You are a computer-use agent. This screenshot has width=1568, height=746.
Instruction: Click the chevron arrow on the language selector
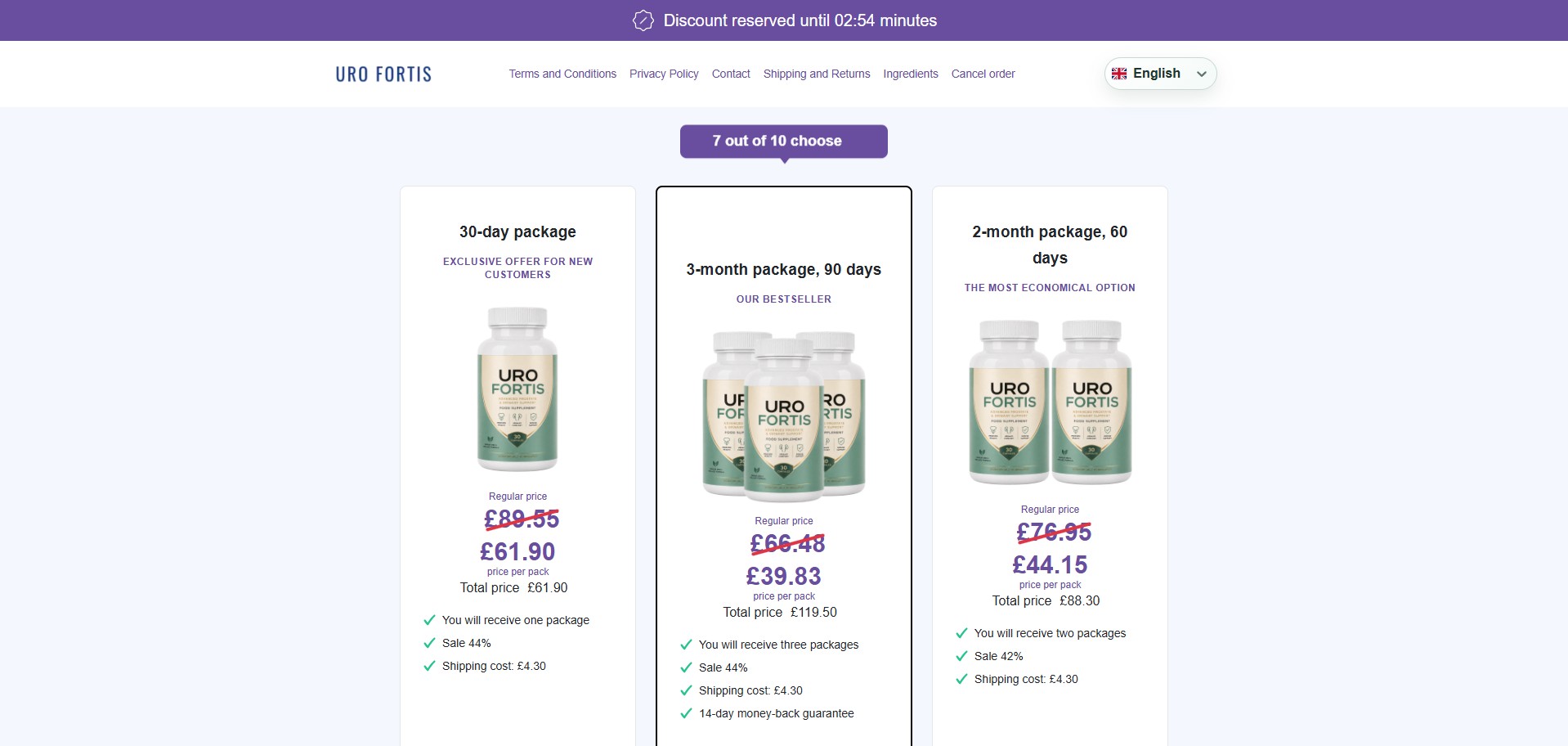click(1202, 74)
